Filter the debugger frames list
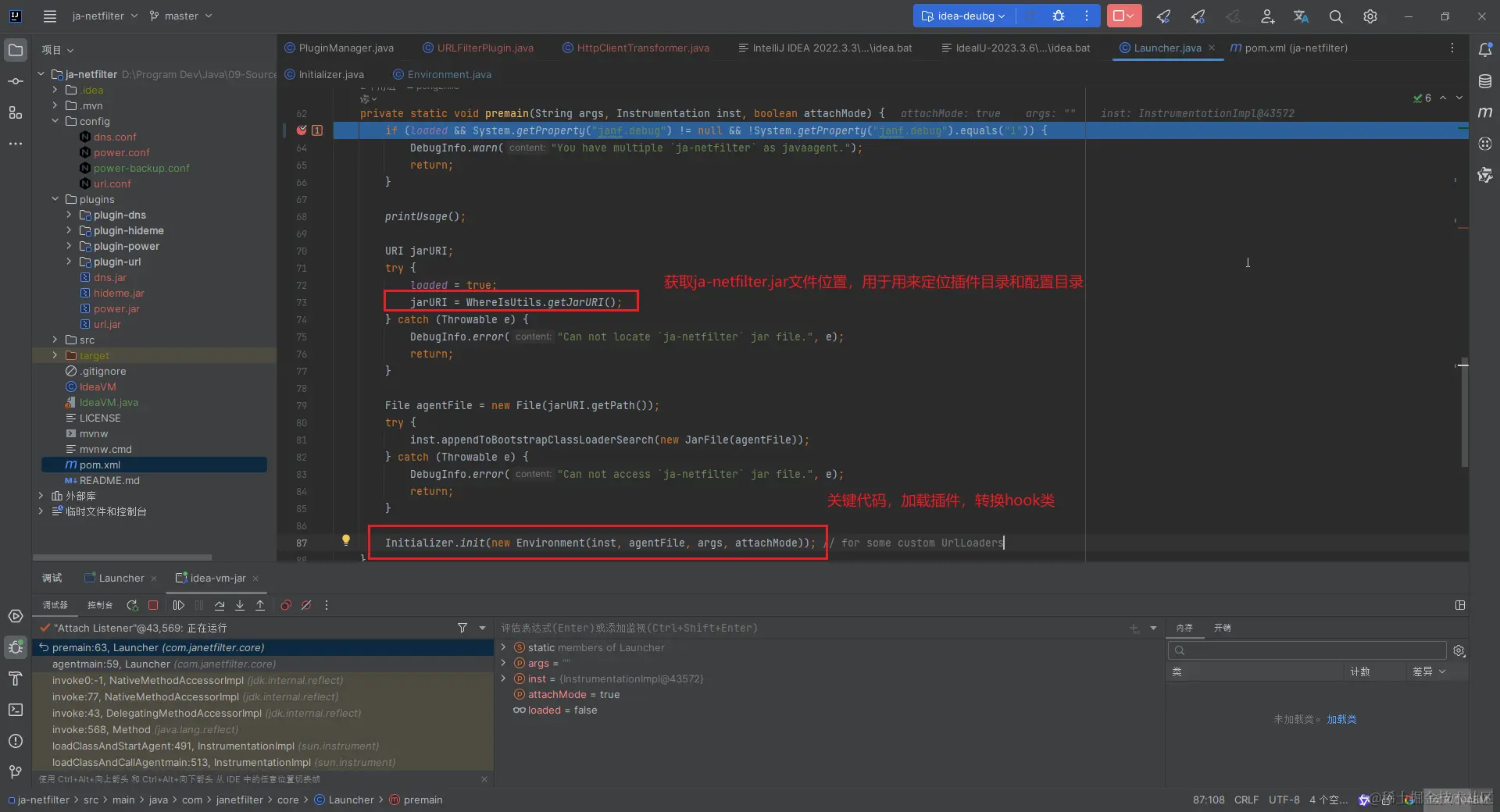This screenshot has height=812, width=1500. pyautogui.click(x=462, y=628)
